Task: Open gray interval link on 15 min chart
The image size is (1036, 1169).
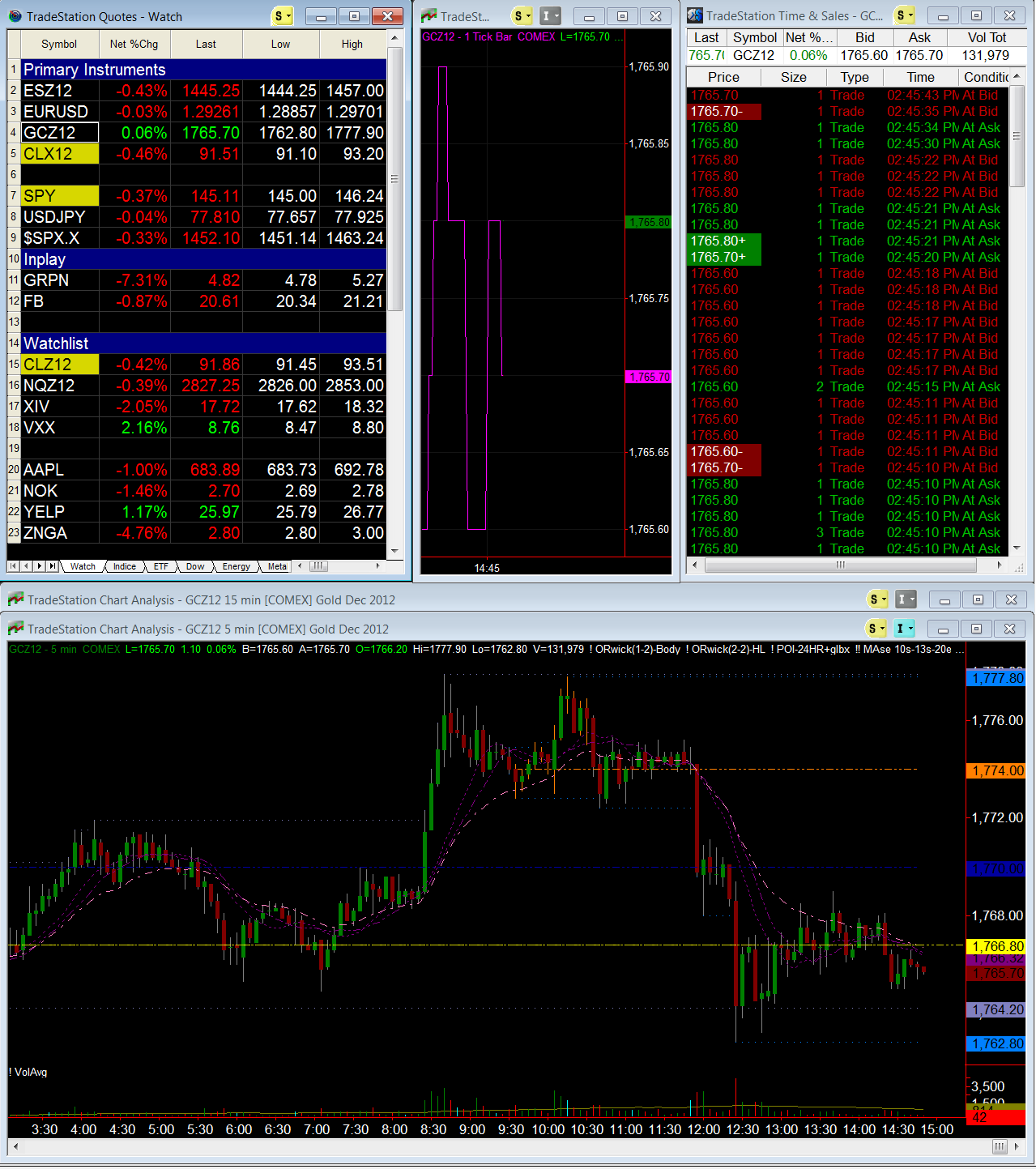Action: pyautogui.click(x=905, y=599)
